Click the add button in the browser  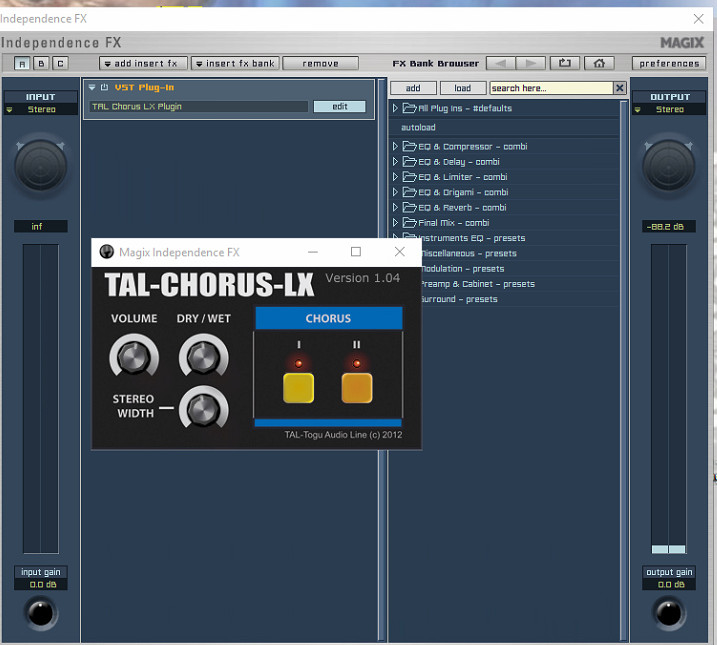point(413,88)
